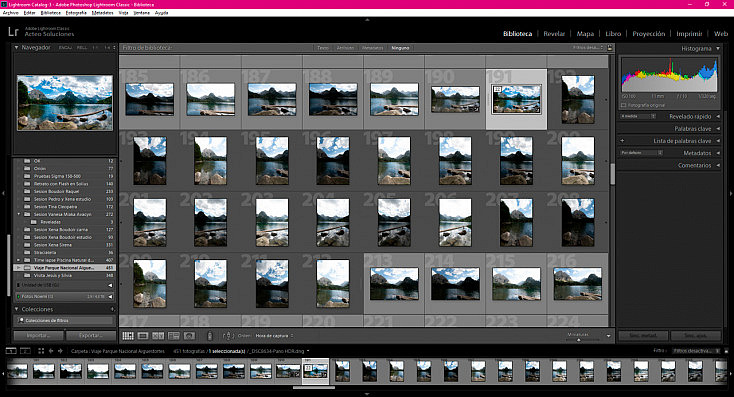Open the Metadatos menu
734x397 pixels.
(x=103, y=13)
